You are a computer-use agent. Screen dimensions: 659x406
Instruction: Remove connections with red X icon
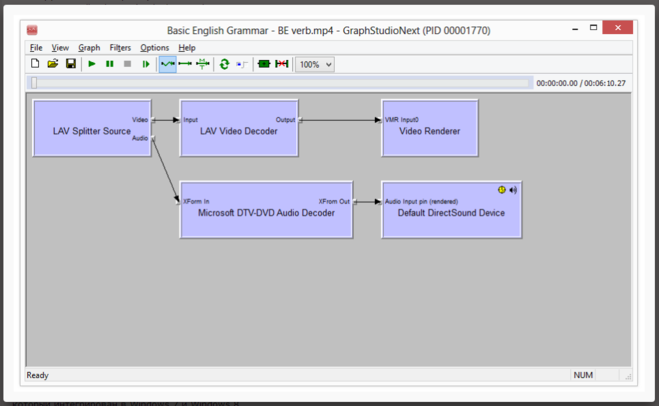(282, 64)
